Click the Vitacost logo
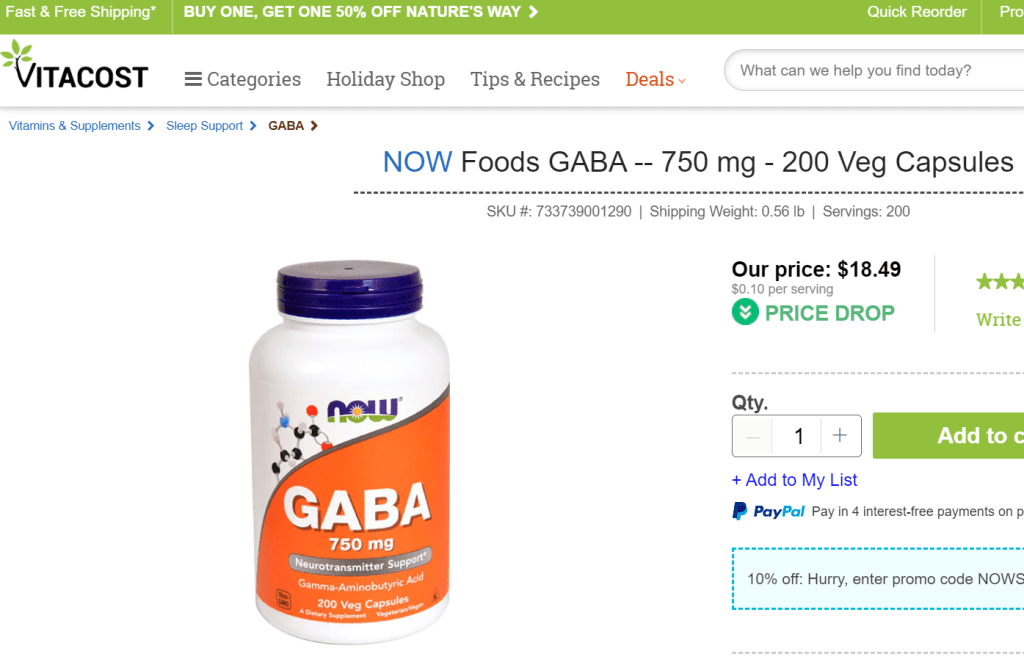 tap(75, 65)
